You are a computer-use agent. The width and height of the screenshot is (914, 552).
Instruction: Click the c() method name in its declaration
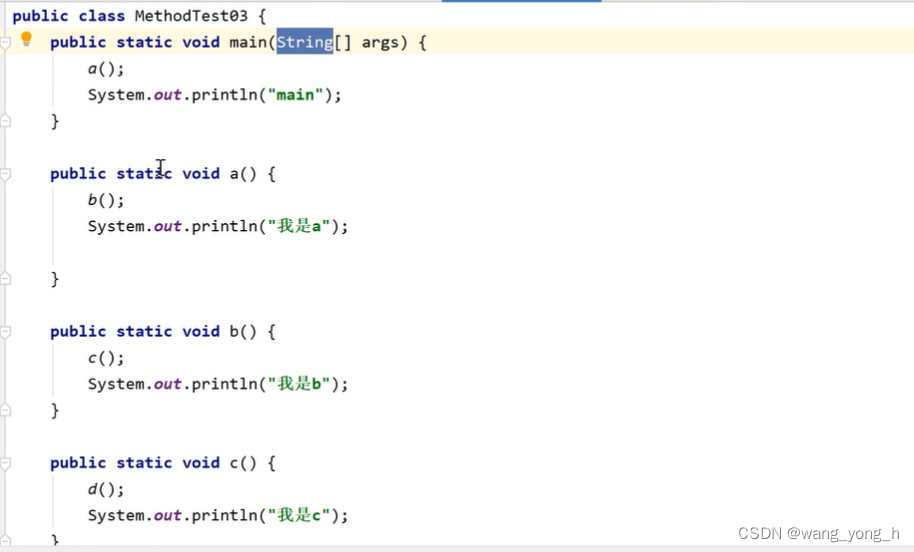pos(234,463)
